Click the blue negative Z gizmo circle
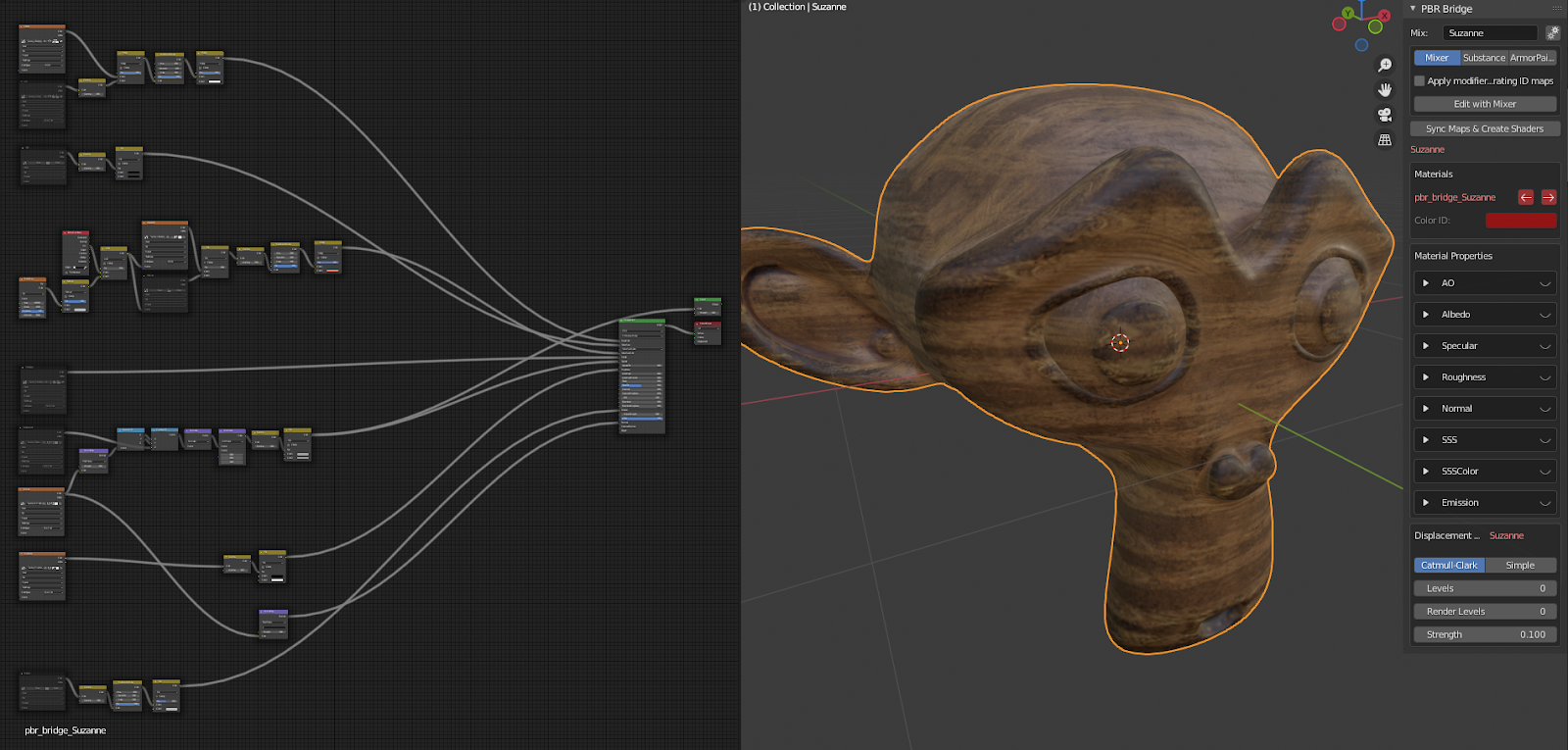This screenshot has height=750, width=1568. click(x=1361, y=45)
